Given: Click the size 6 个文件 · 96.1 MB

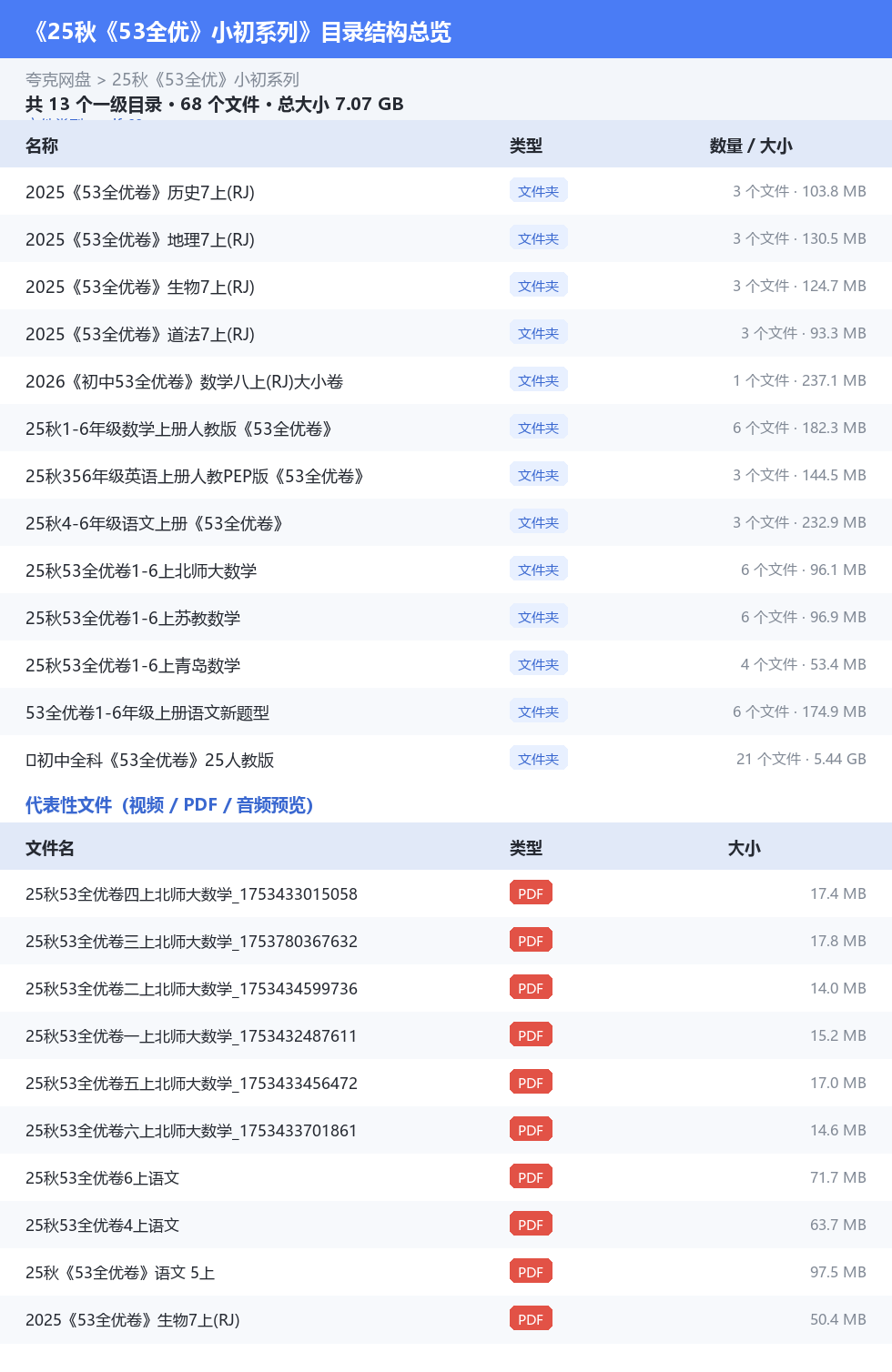Looking at the screenshot, I should click(804, 570).
